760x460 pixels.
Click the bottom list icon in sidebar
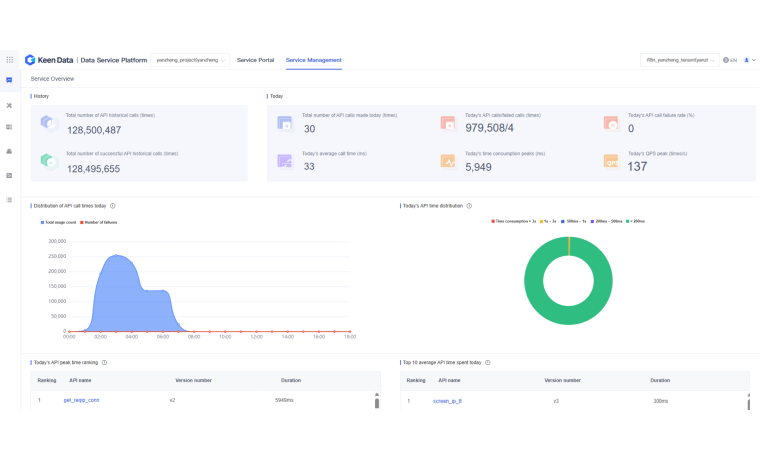(9, 200)
